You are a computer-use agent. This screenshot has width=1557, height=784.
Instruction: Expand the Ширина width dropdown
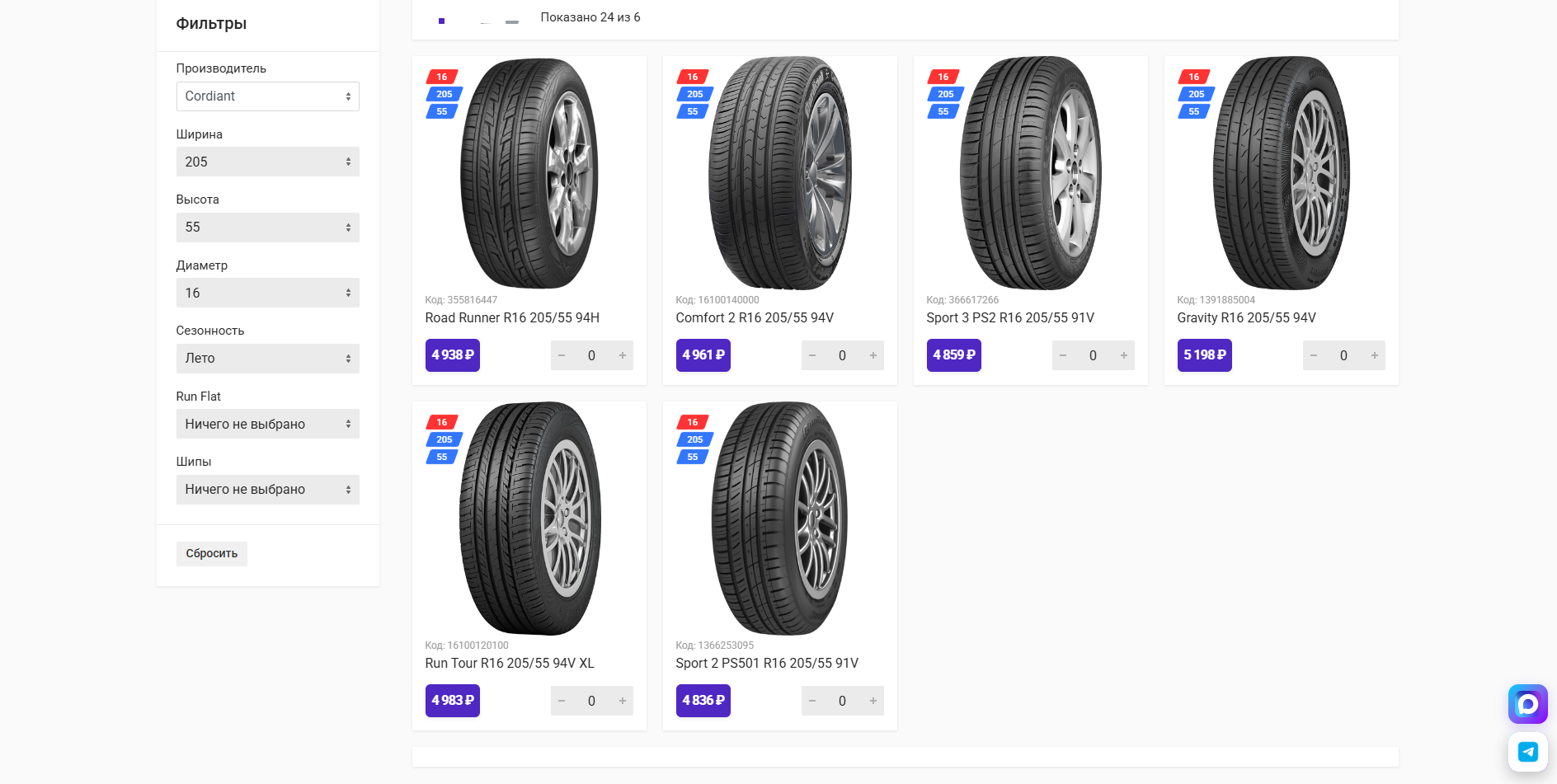268,162
